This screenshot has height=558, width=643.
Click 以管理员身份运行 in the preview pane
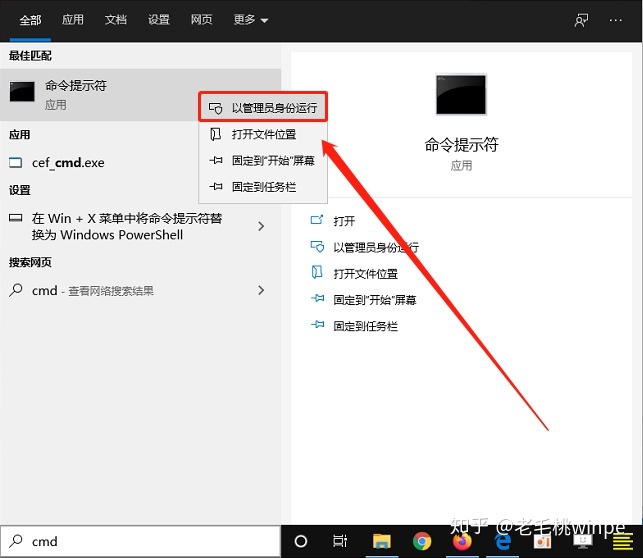[376, 248]
